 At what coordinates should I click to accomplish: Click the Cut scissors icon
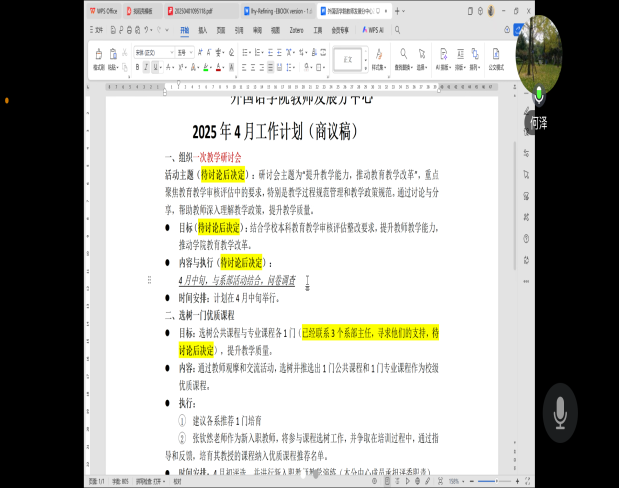click(x=125, y=51)
